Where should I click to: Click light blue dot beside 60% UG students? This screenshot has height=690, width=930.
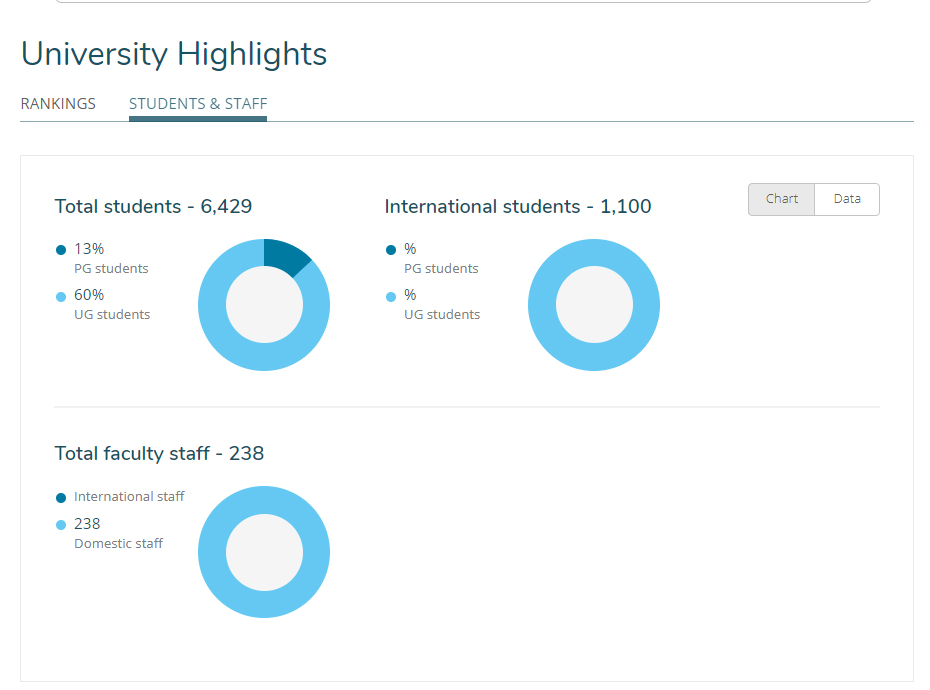pos(61,296)
